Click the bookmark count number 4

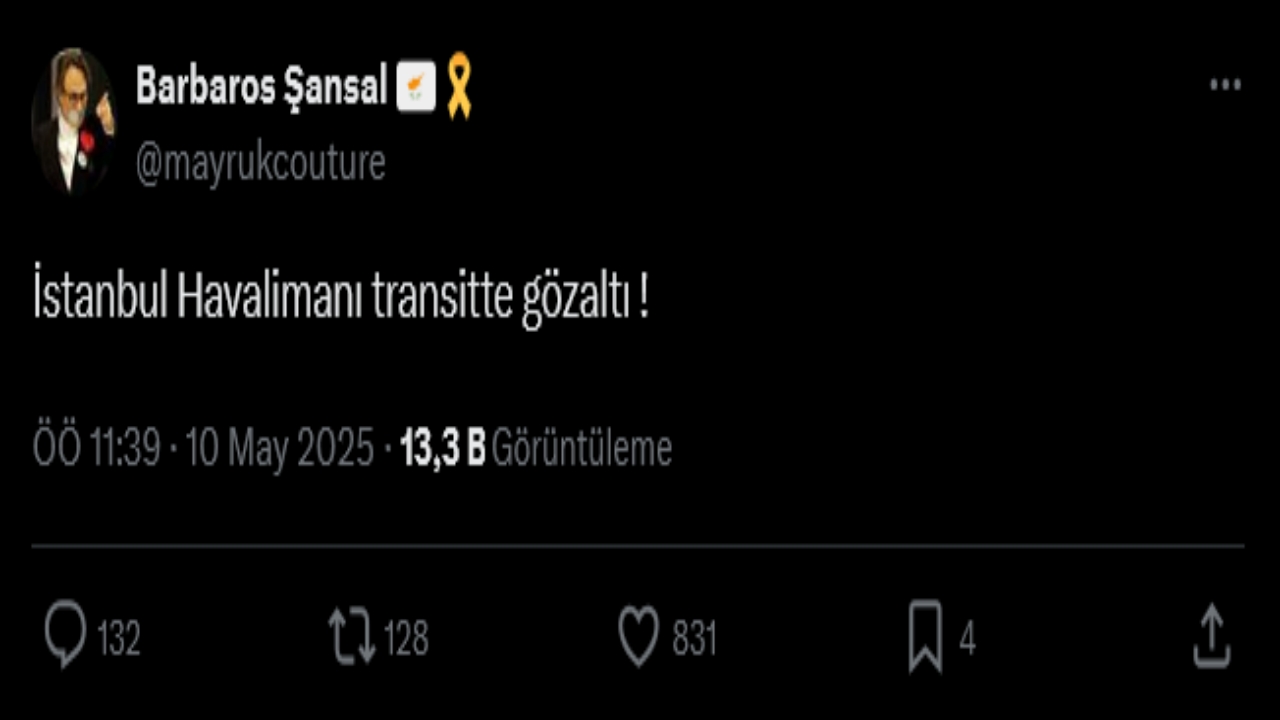pyautogui.click(x=967, y=638)
